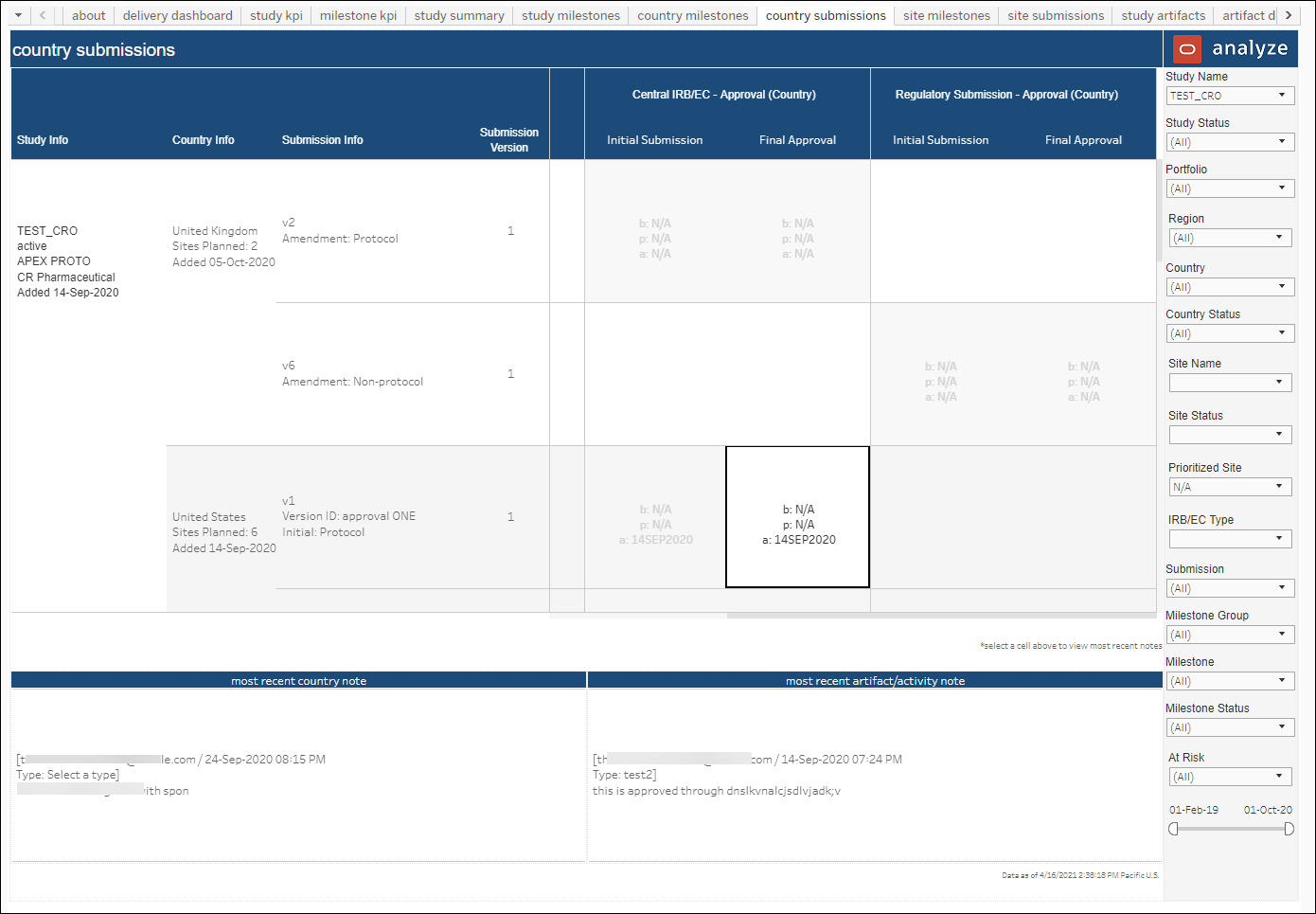Expand the IRB/EC Type dropdown
This screenshot has height=914, width=1316.
click(1231, 539)
